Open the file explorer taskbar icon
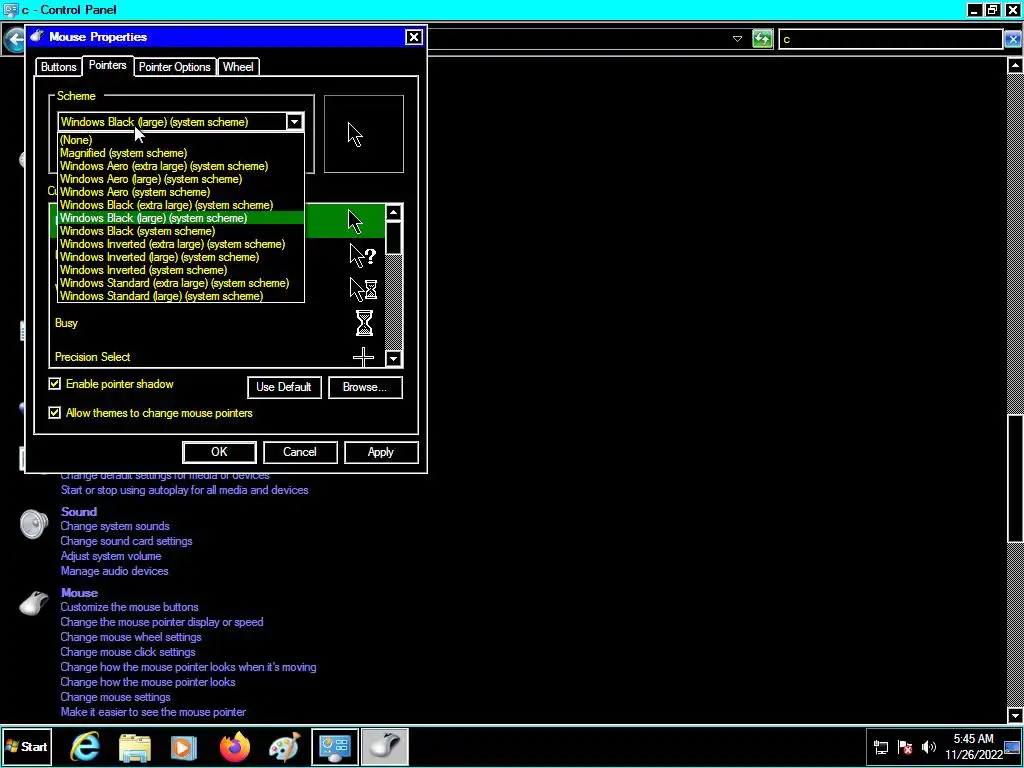The width and height of the screenshot is (1024, 768). click(x=135, y=746)
